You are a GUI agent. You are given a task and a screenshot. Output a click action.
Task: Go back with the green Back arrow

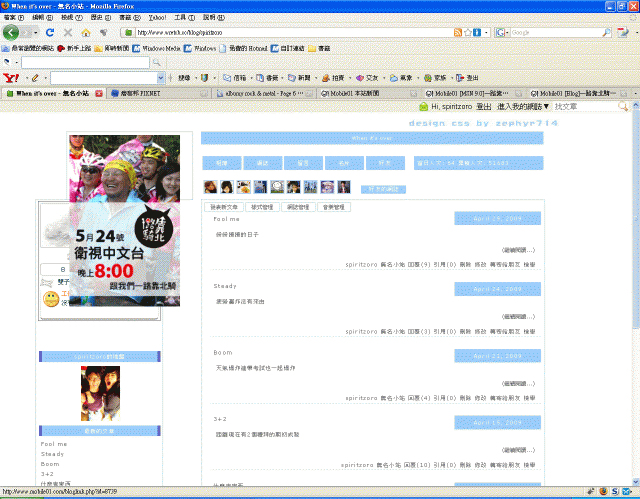tap(11, 32)
